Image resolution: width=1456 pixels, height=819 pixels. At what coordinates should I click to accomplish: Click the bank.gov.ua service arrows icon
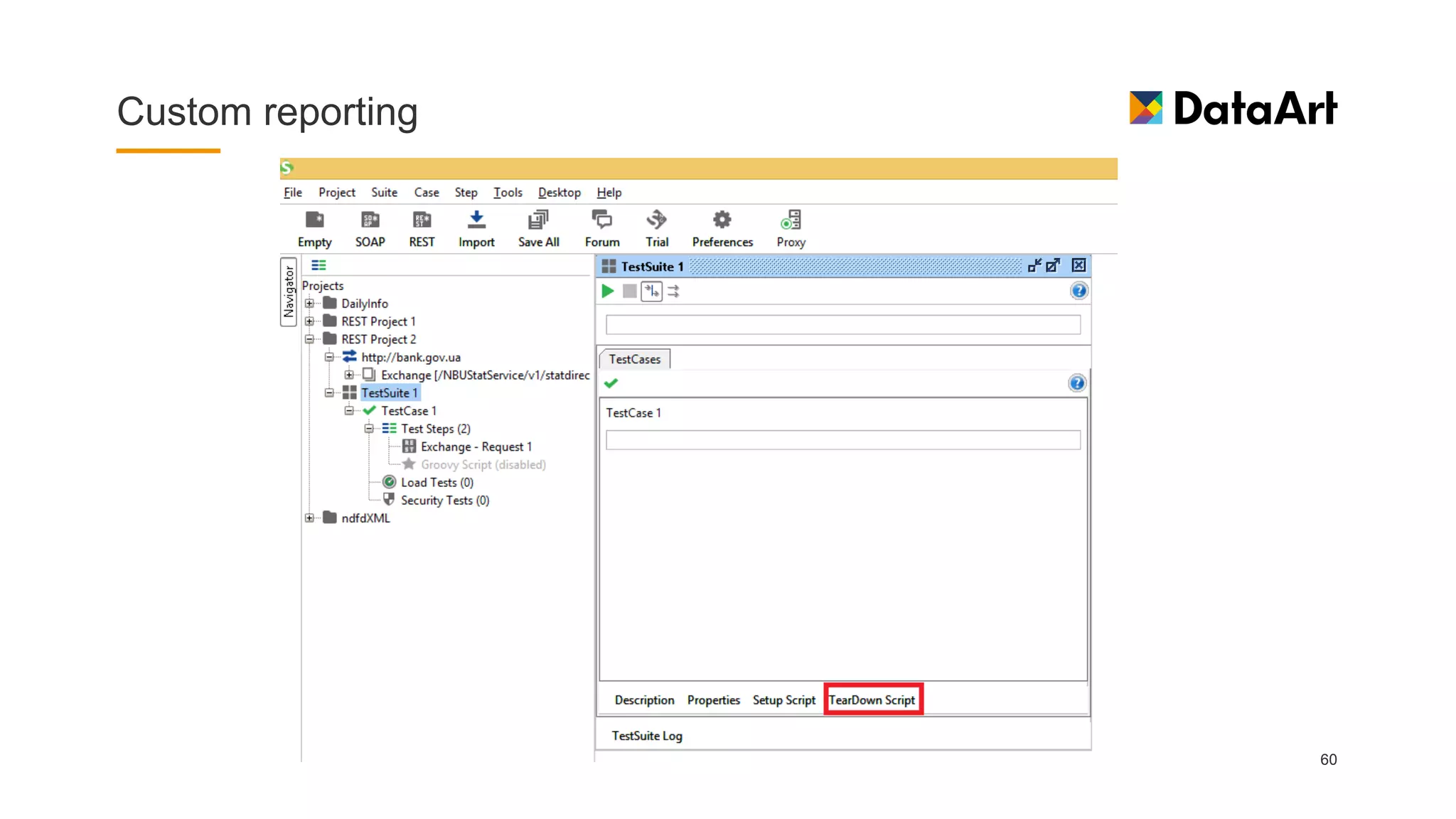tap(349, 357)
